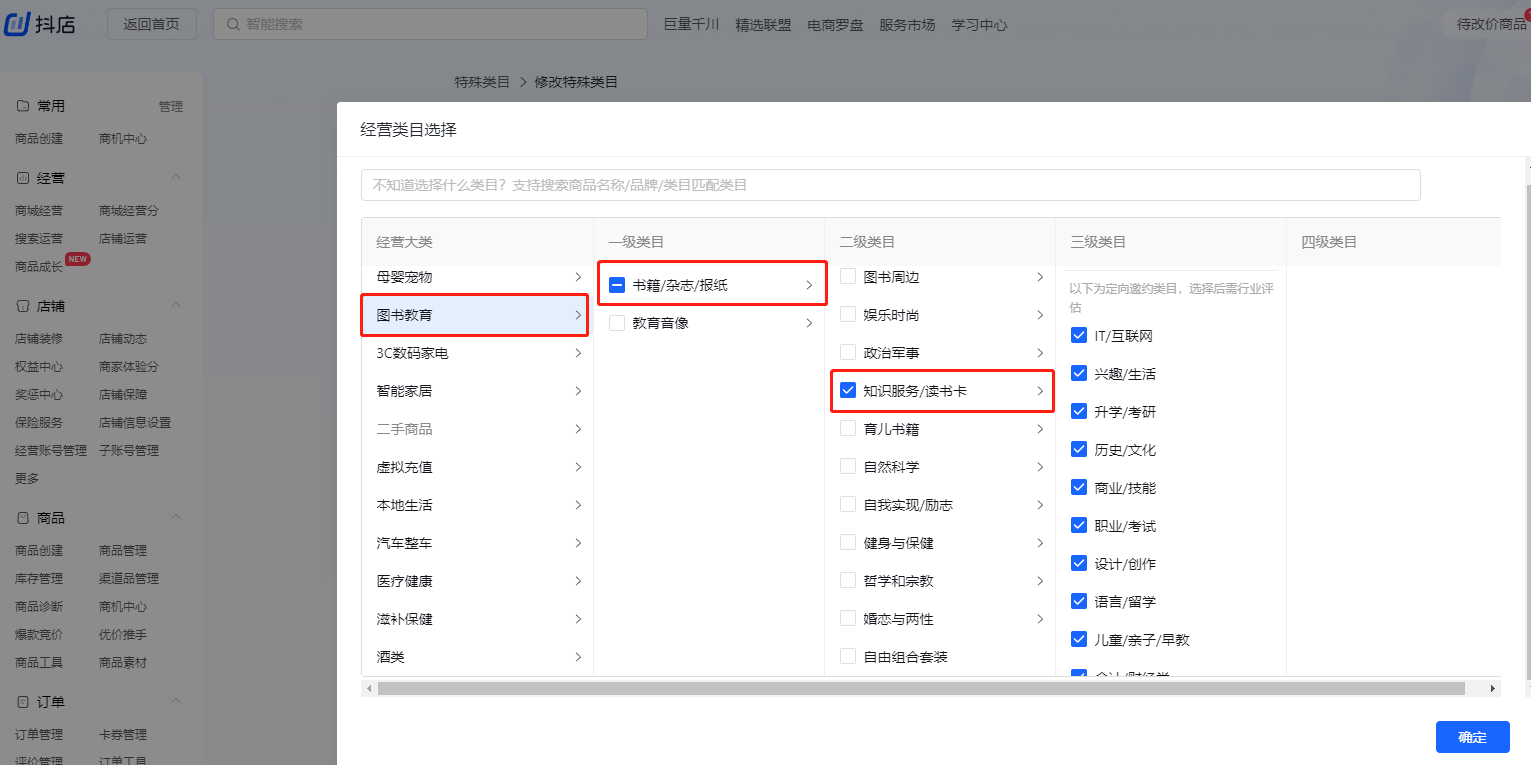Expand 知识服务/读书卡 chevron arrow
The width and height of the screenshot is (1531, 765).
(1040, 391)
